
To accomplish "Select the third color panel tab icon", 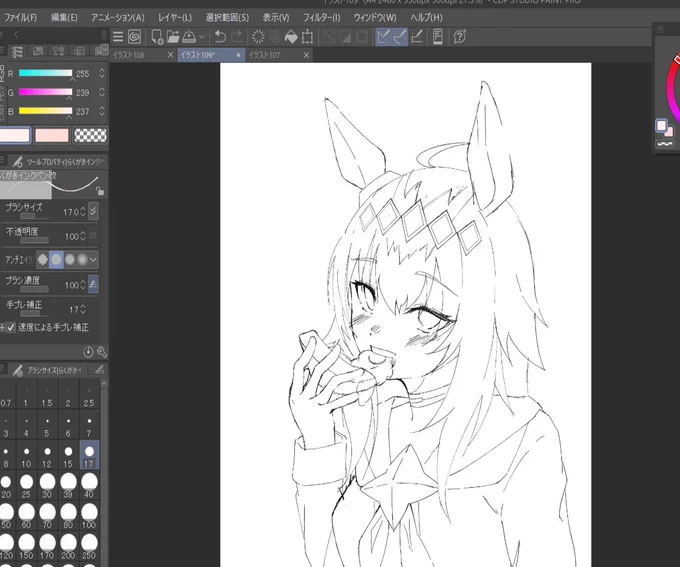I will point(59,51).
